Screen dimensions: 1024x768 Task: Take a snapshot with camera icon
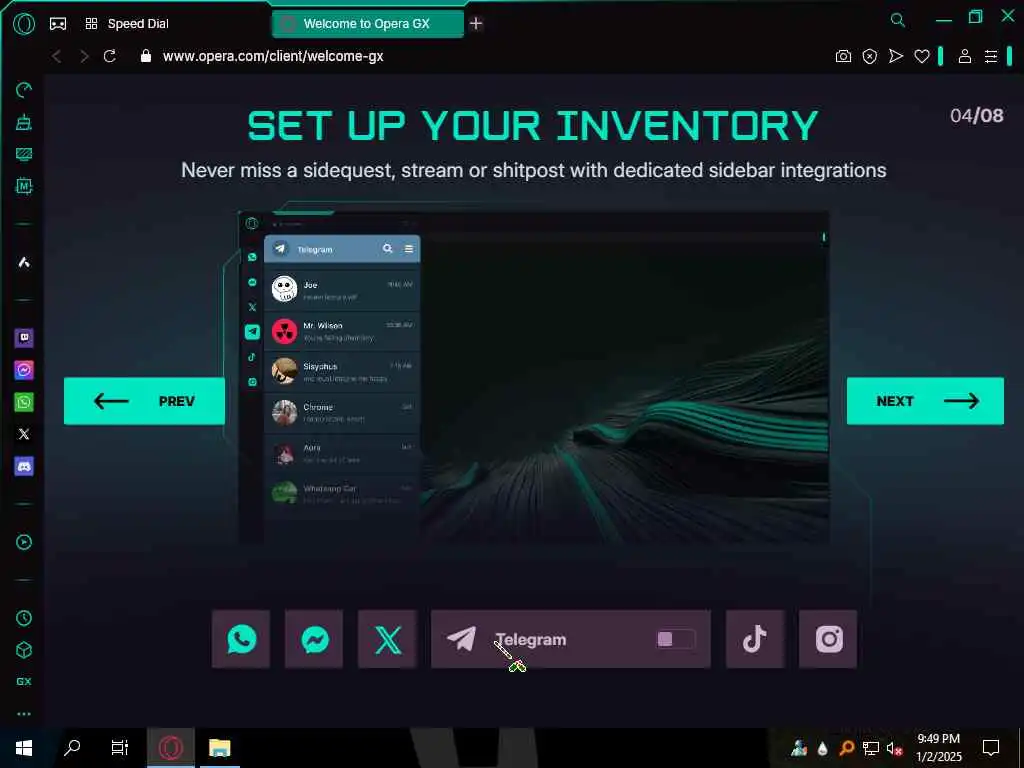pos(843,57)
